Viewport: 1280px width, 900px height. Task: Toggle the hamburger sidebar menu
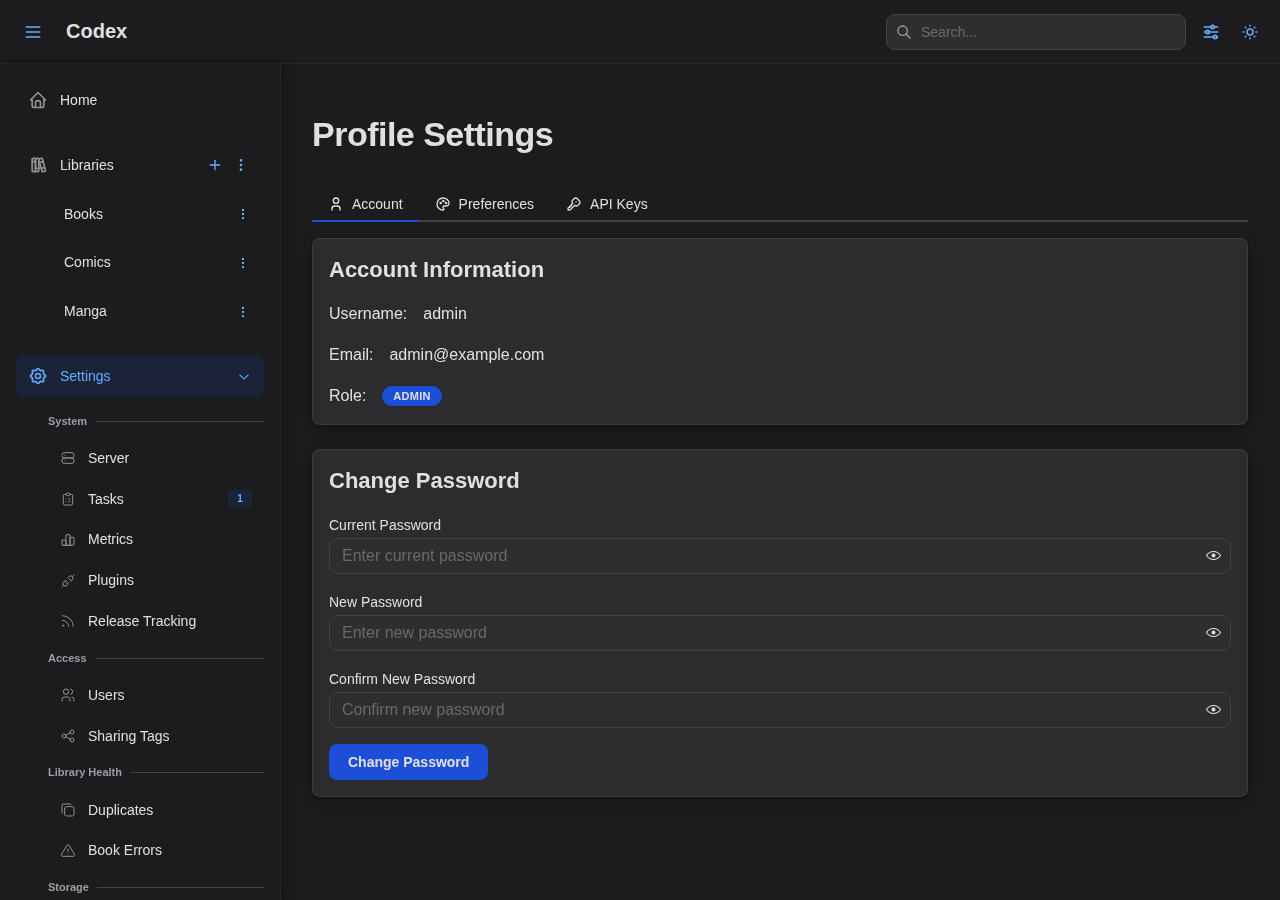(33, 32)
